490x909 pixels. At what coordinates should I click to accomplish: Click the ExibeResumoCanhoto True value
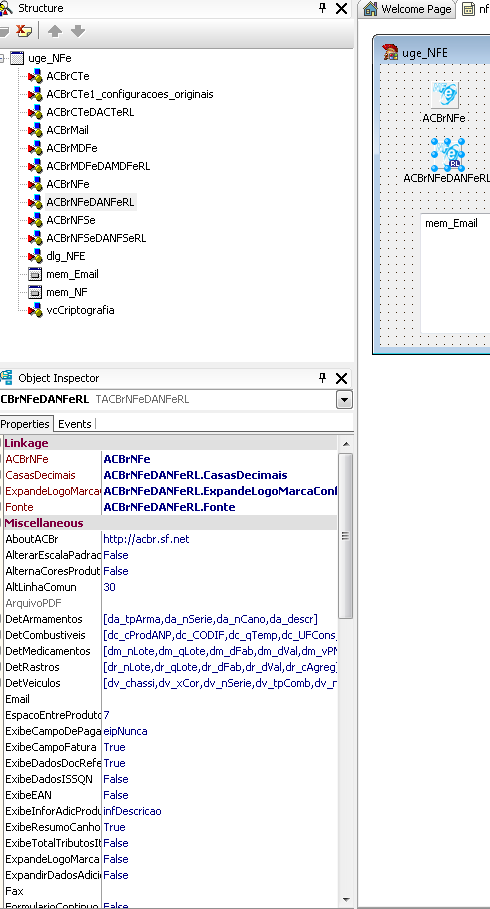tap(114, 827)
